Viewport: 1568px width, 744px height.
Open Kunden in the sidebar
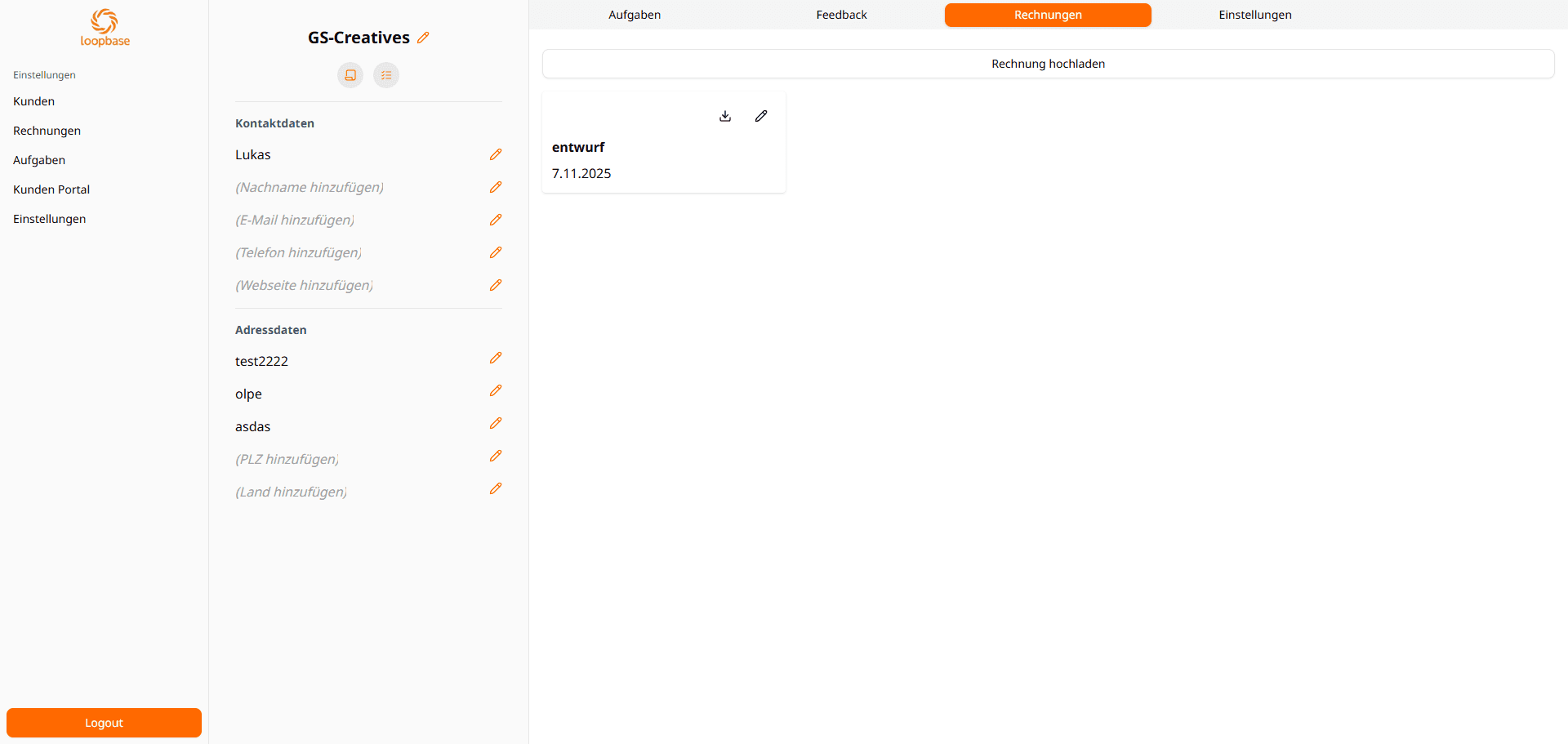pos(34,101)
